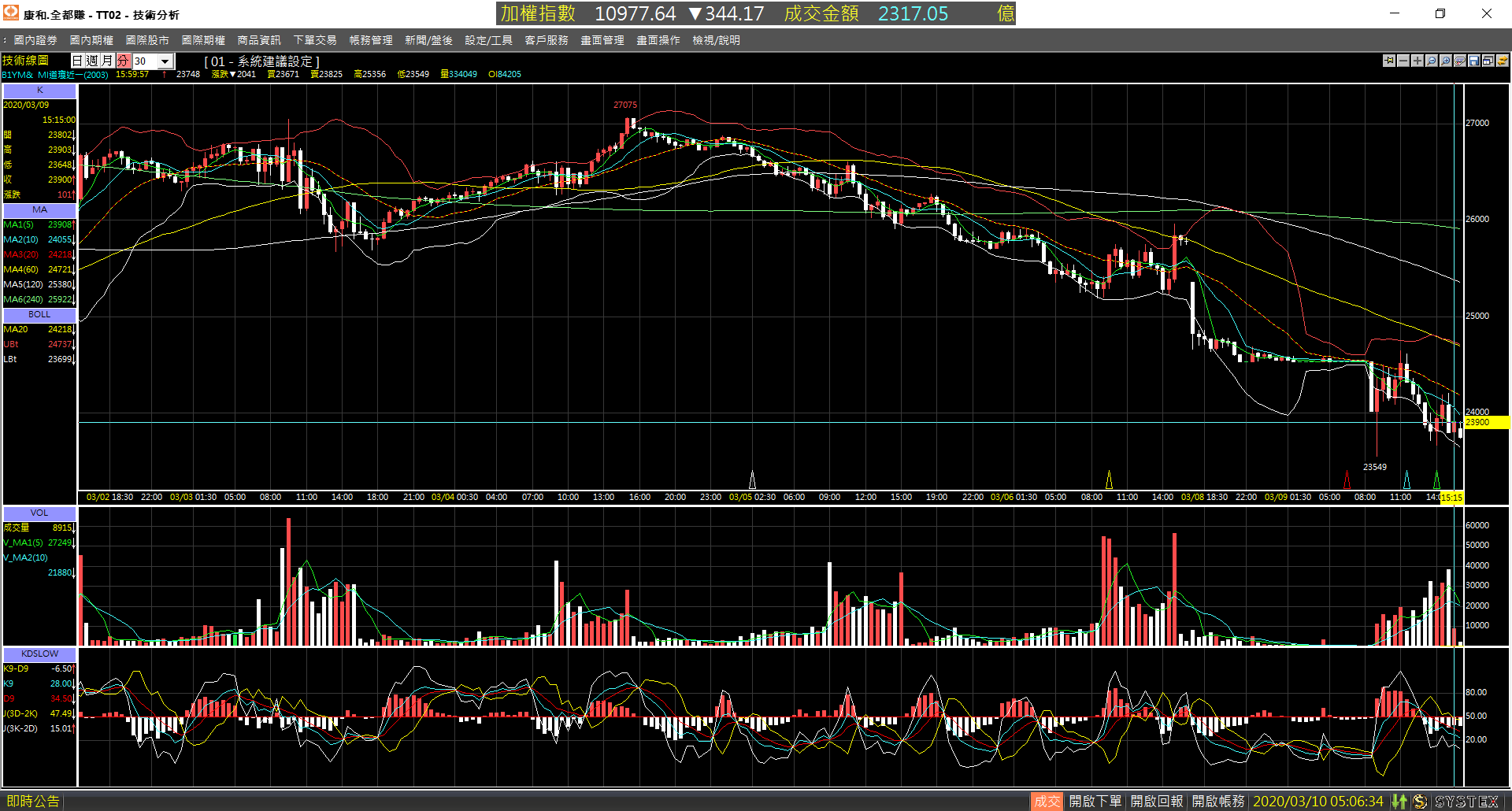Screen dimensions: 1512x811
Task: Click the zoom out magnifier icon
Action: [x=1432, y=61]
